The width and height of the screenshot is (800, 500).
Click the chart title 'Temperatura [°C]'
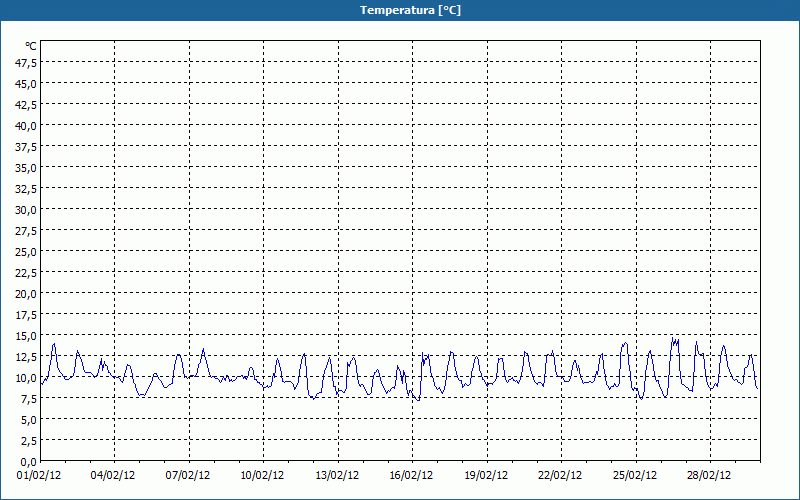pyautogui.click(x=410, y=10)
